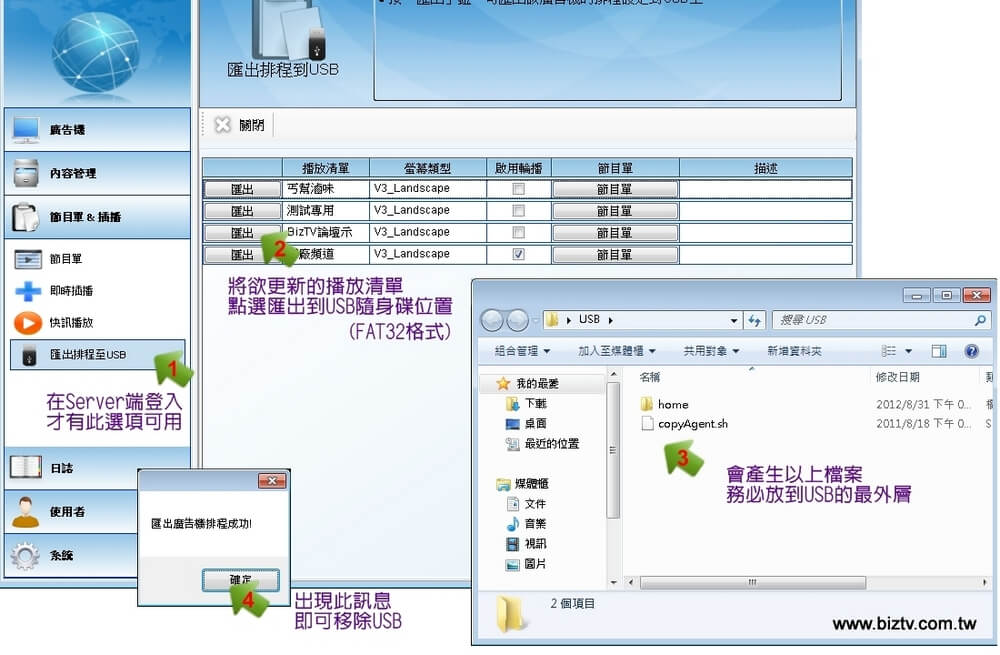
Task: Click the 關閉 X toolbar icon
Action: (223, 125)
